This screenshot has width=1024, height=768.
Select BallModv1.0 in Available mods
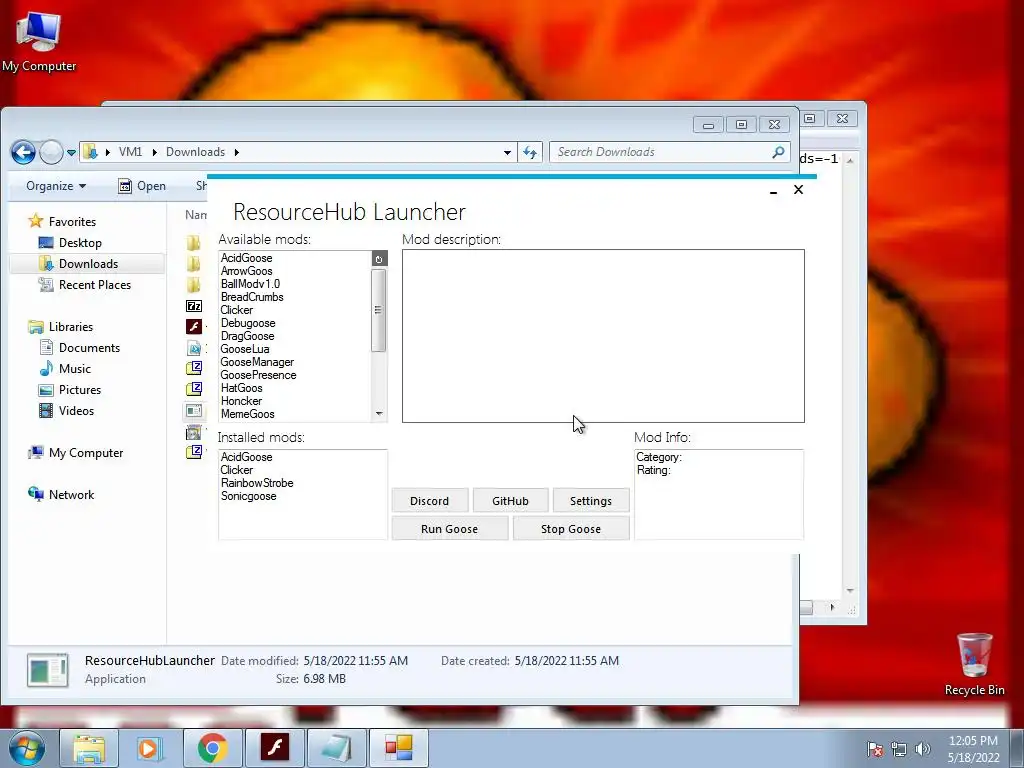click(x=250, y=284)
